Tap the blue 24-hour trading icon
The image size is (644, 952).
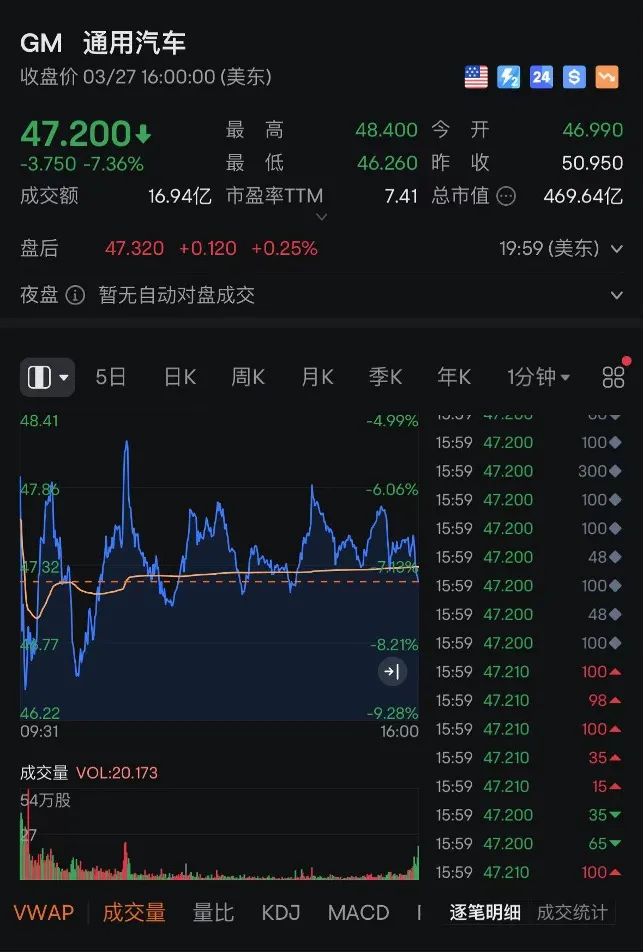(541, 77)
